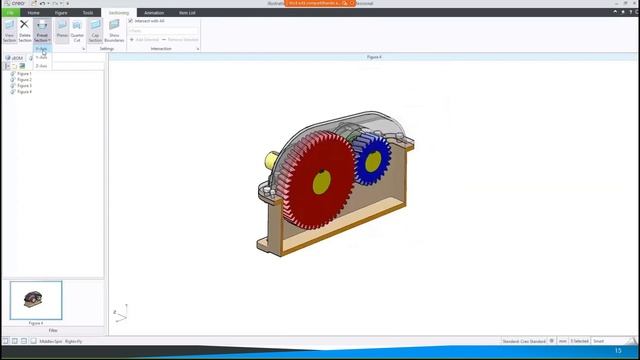
Task: Switch to the Tools ribbon tab
Action: point(88,13)
